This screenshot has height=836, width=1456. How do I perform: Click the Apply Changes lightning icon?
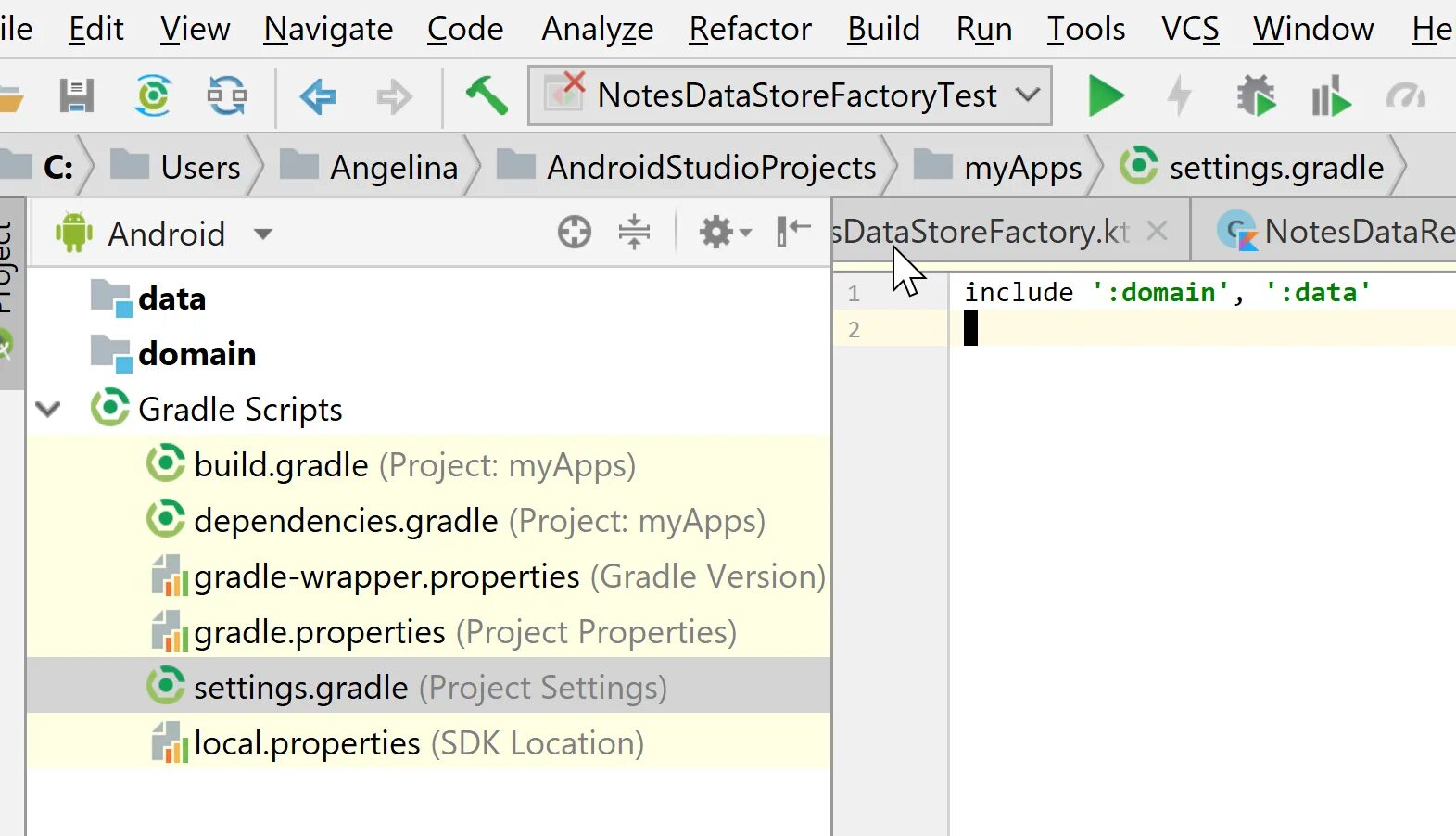(x=1179, y=95)
